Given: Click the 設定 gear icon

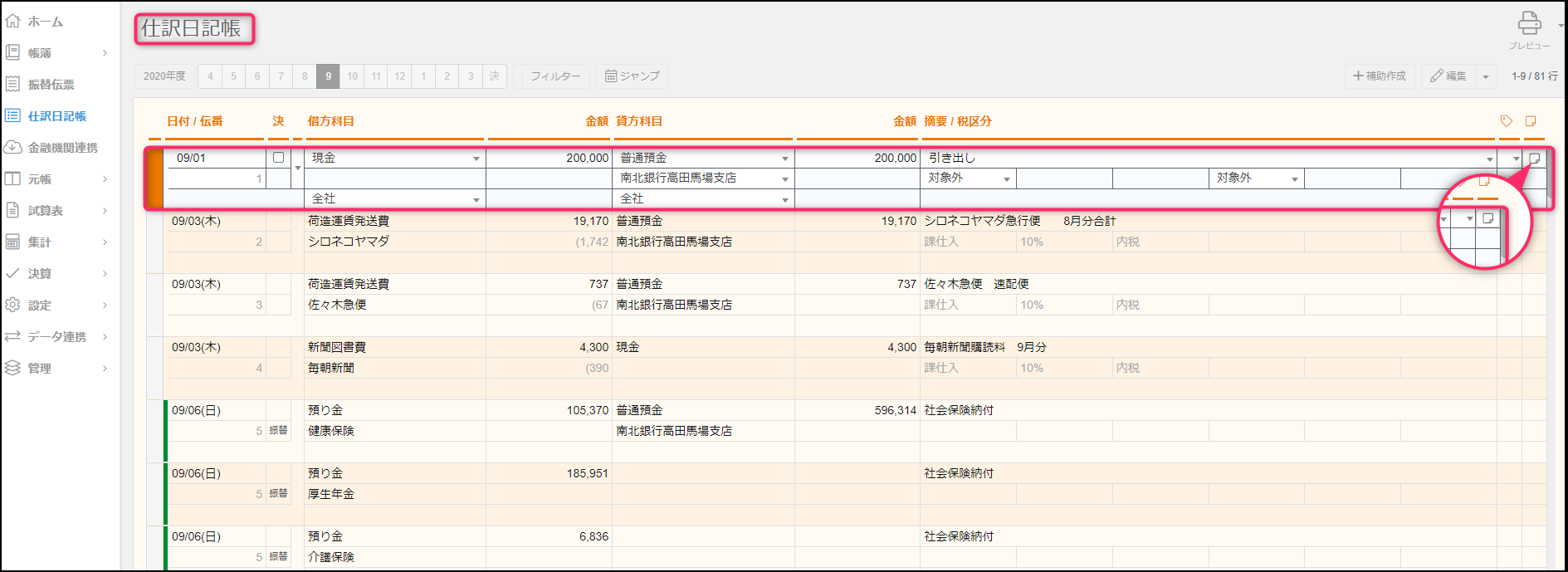Looking at the screenshot, I should click(x=12, y=305).
